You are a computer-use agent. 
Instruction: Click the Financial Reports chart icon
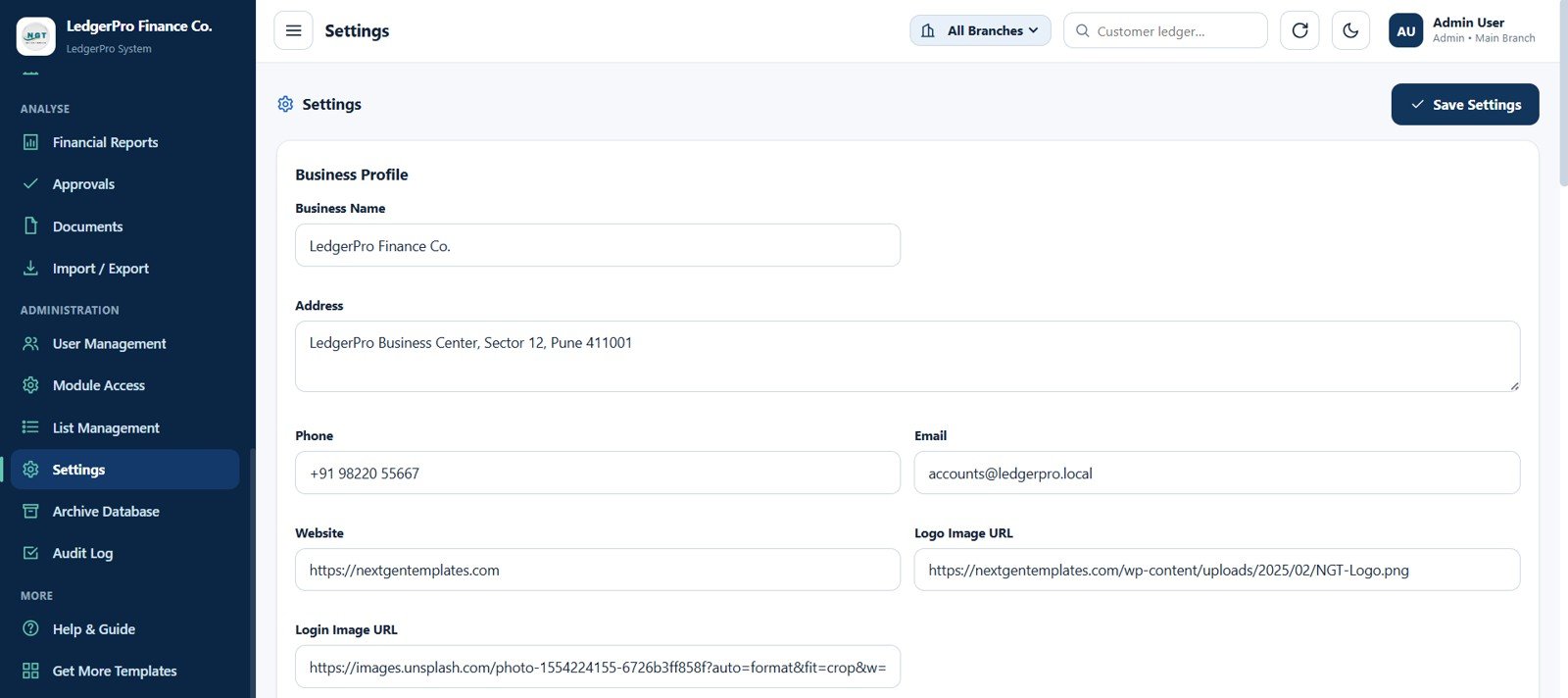point(30,142)
